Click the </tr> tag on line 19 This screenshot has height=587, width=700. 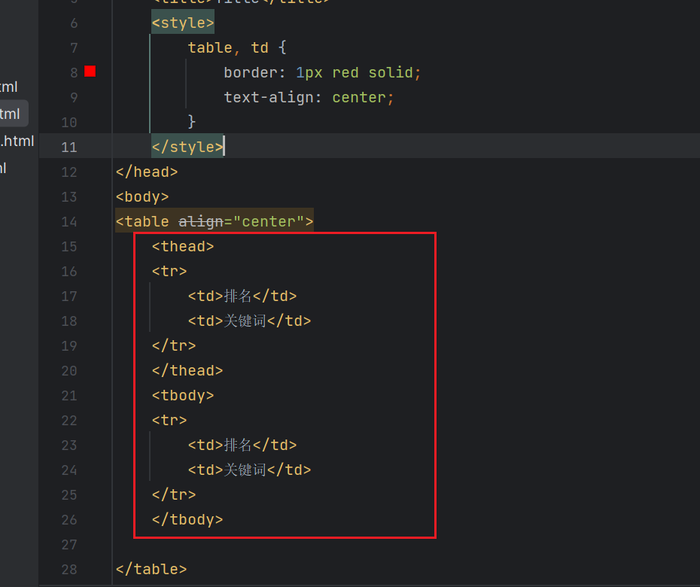click(x=174, y=346)
